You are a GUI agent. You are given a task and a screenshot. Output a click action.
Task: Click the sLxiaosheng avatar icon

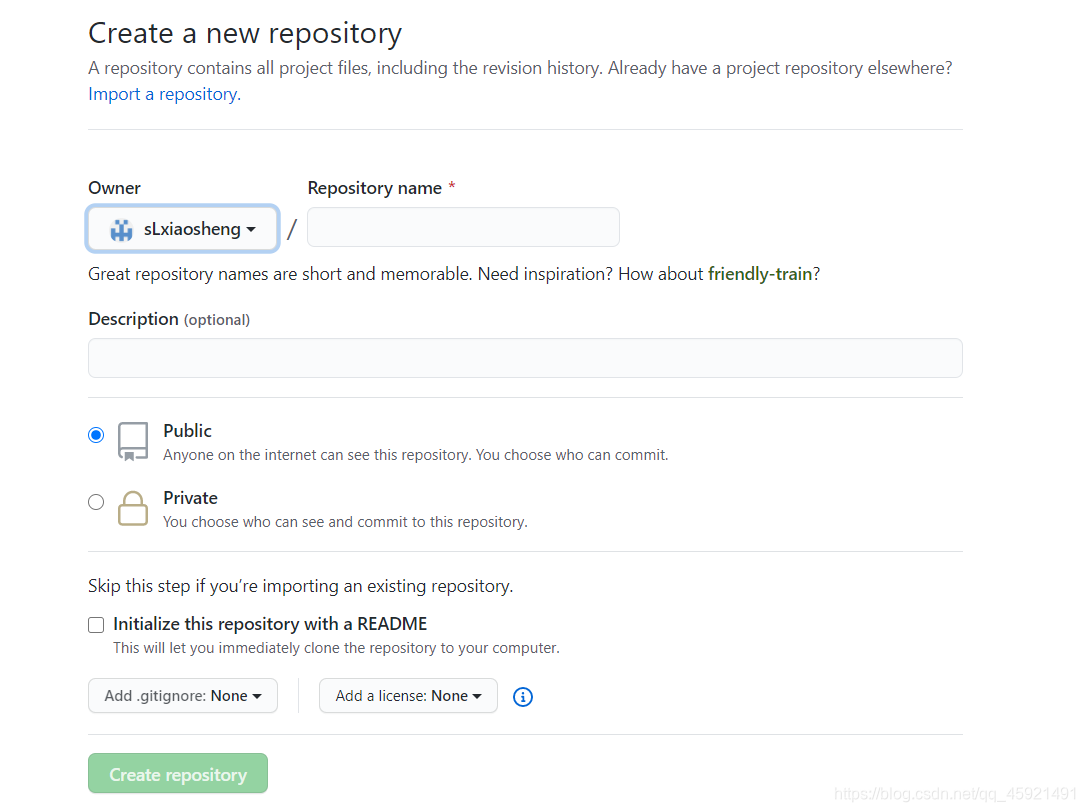tap(122, 229)
